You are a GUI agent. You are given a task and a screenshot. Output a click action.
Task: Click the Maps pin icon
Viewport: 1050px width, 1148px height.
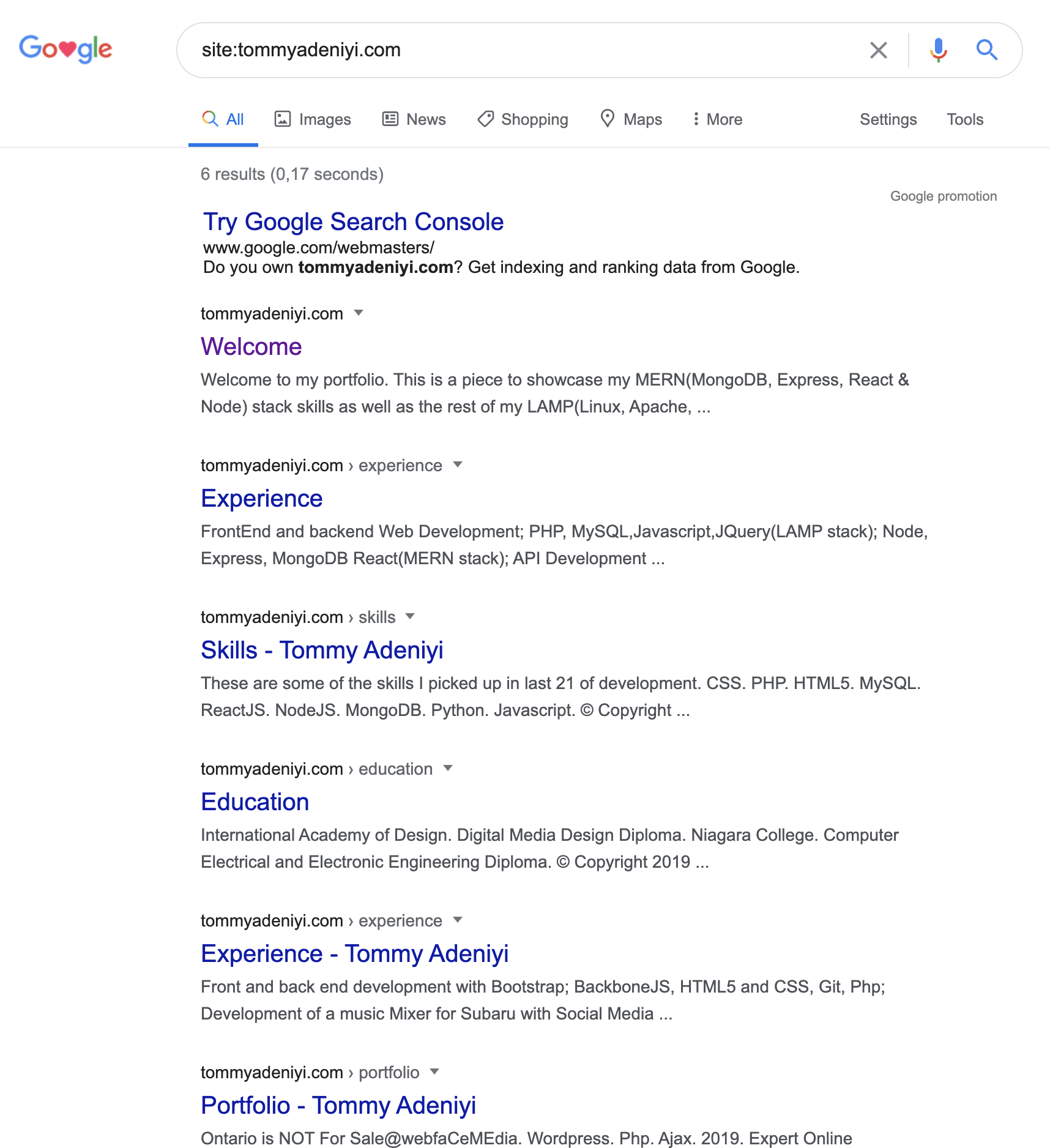(x=608, y=119)
